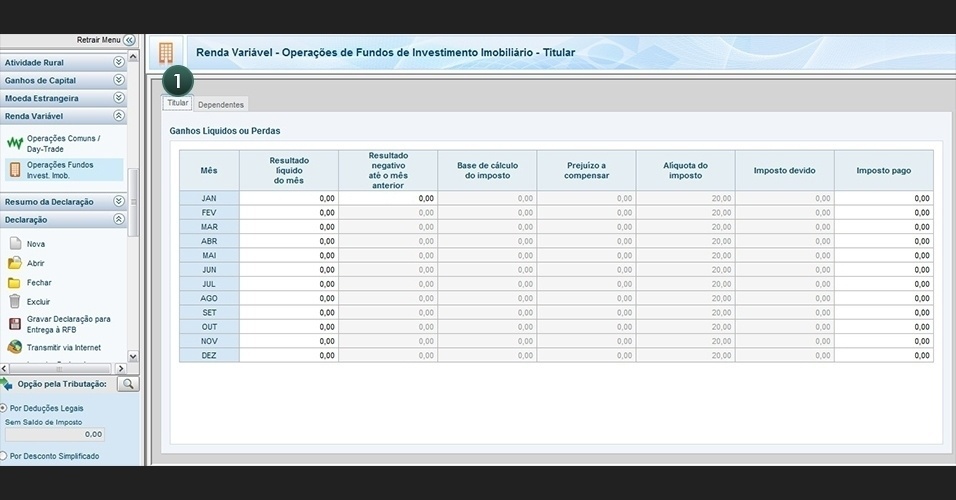Click Transmitir via Internet link

[x=63, y=348]
